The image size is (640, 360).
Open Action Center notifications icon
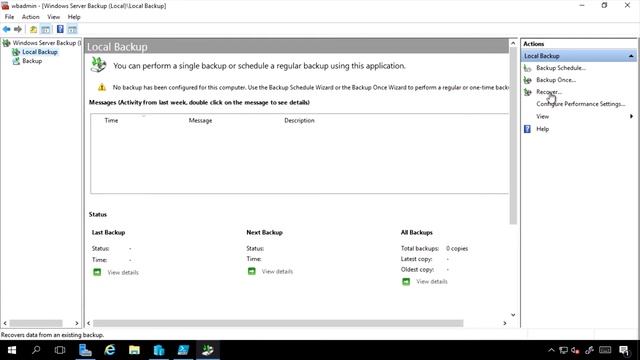pyautogui.click(x=624, y=350)
